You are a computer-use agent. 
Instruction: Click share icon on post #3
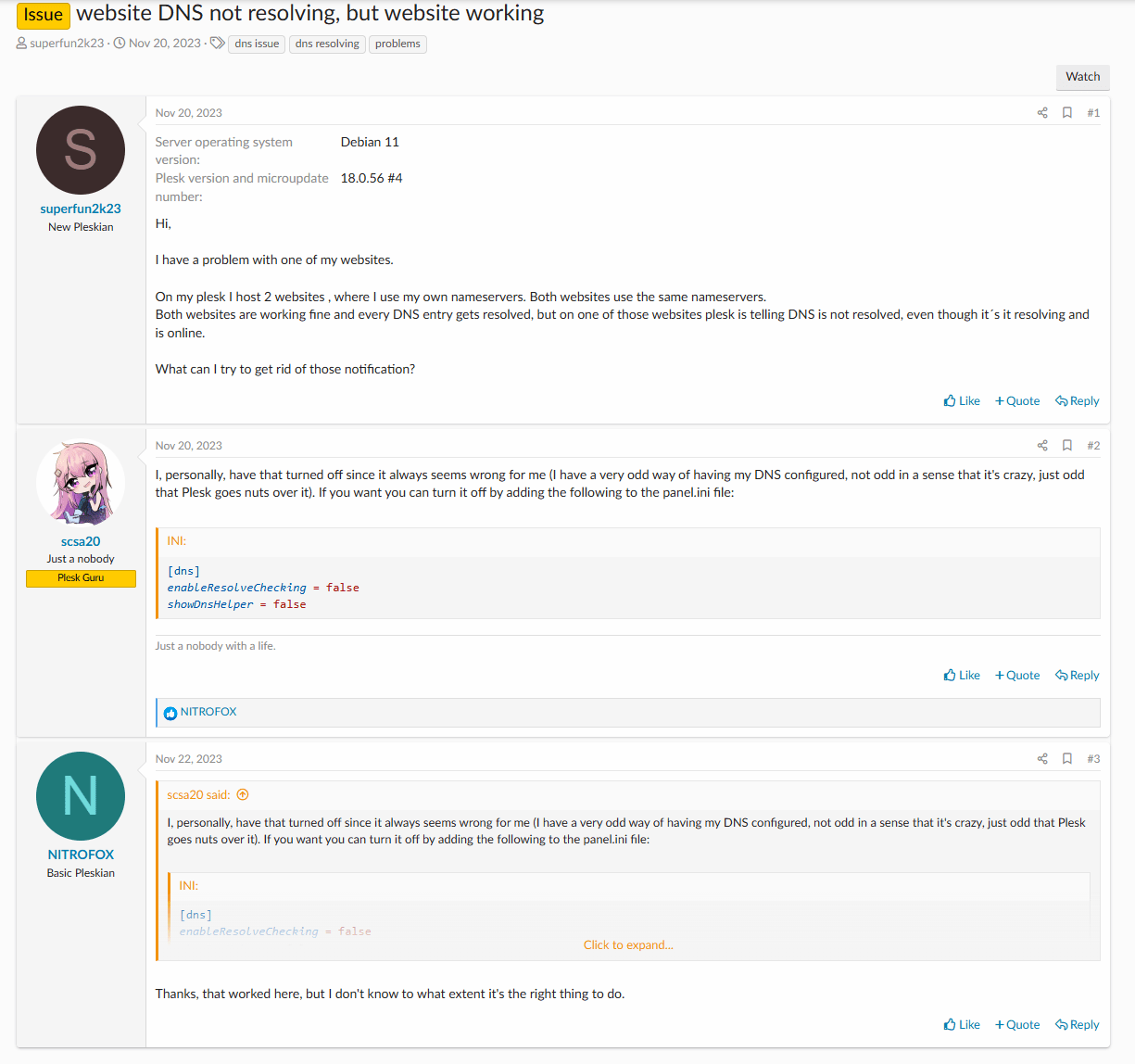[x=1042, y=759]
